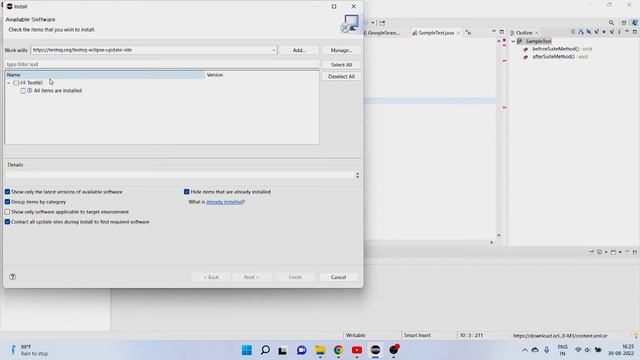Minimize the Eclipse editor area
Image resolution: width=640 pixels, height=360 pixels.
click(x=494, y=32)
